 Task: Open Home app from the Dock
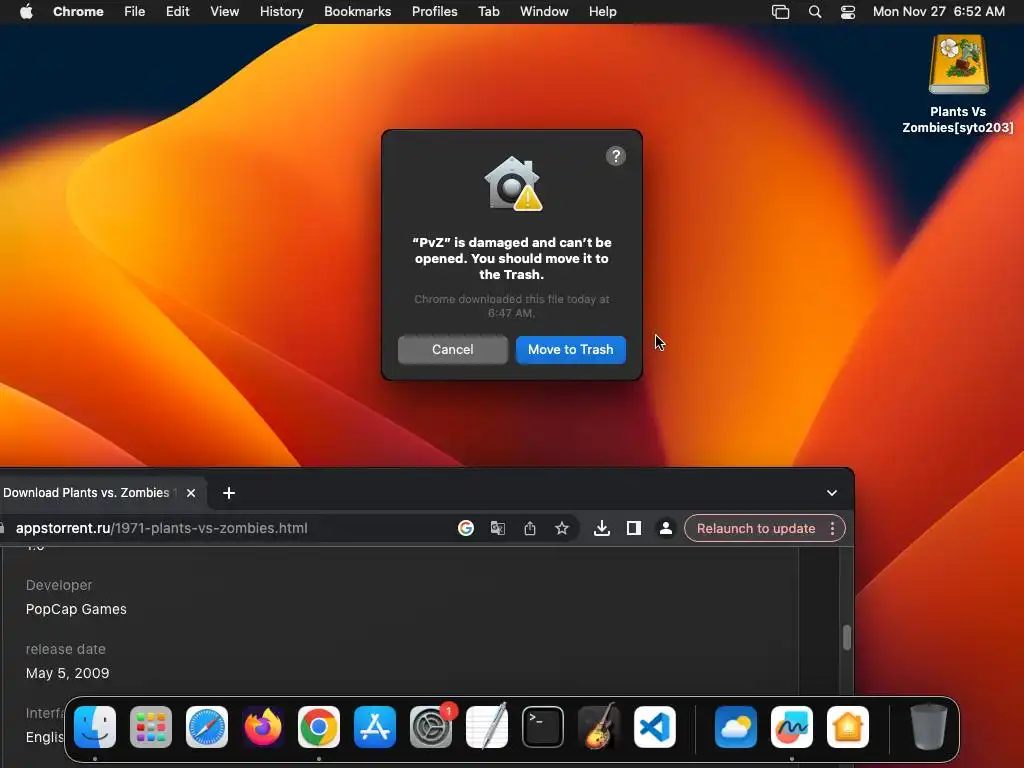[848, 727]
